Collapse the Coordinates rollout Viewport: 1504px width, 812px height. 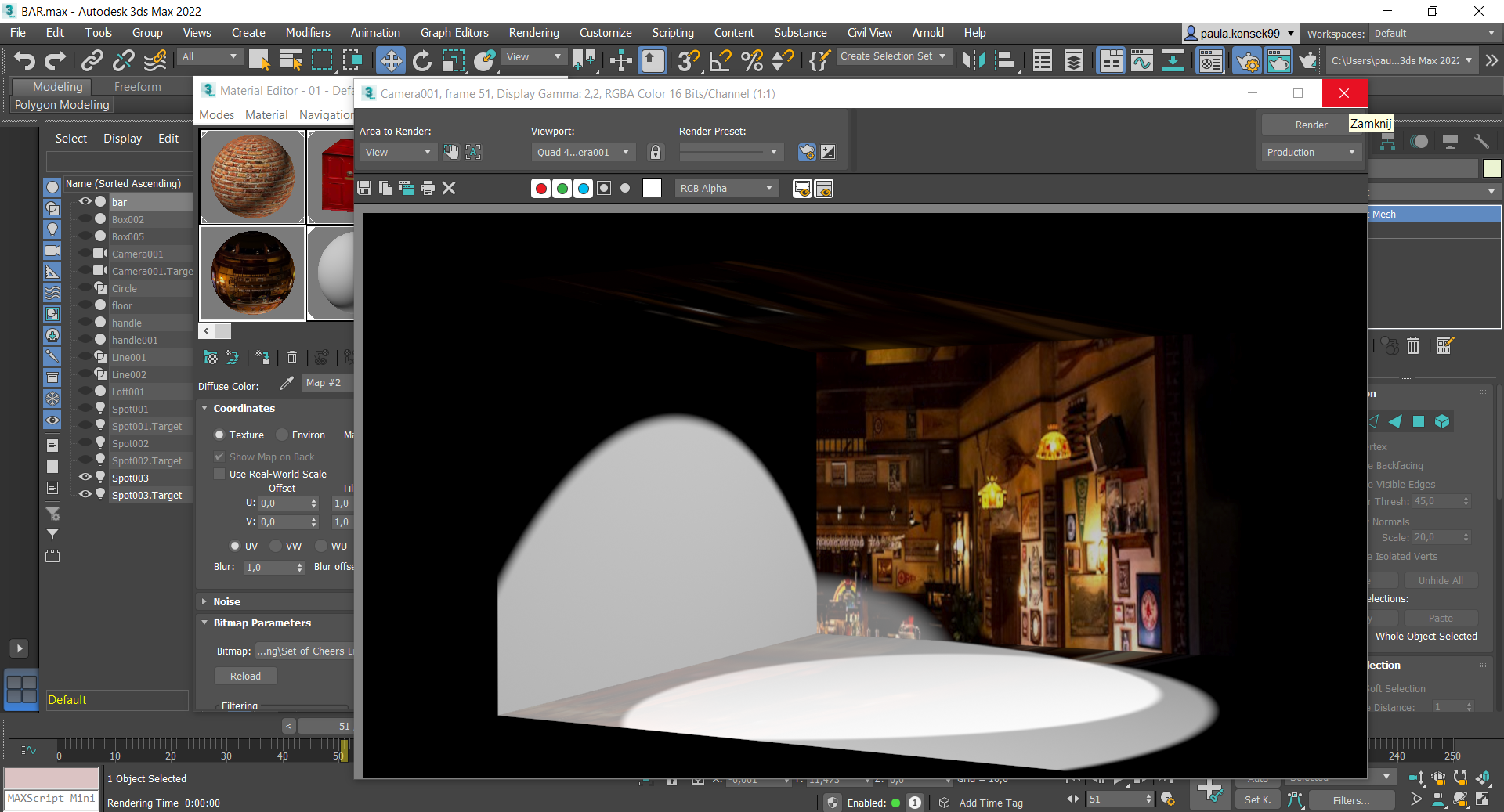pos(205,408)
